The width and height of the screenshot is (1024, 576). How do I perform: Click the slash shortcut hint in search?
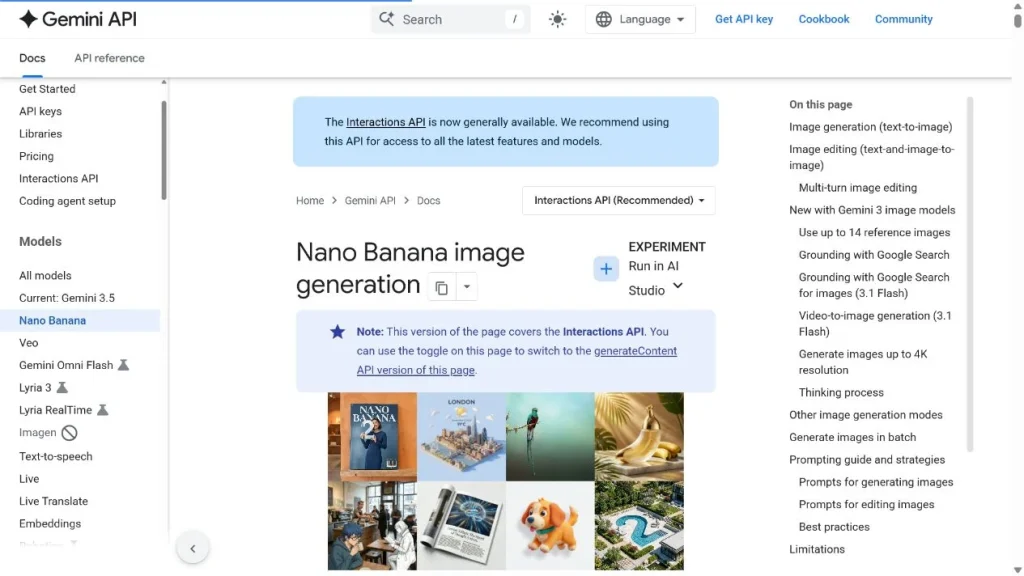[515, 20]
